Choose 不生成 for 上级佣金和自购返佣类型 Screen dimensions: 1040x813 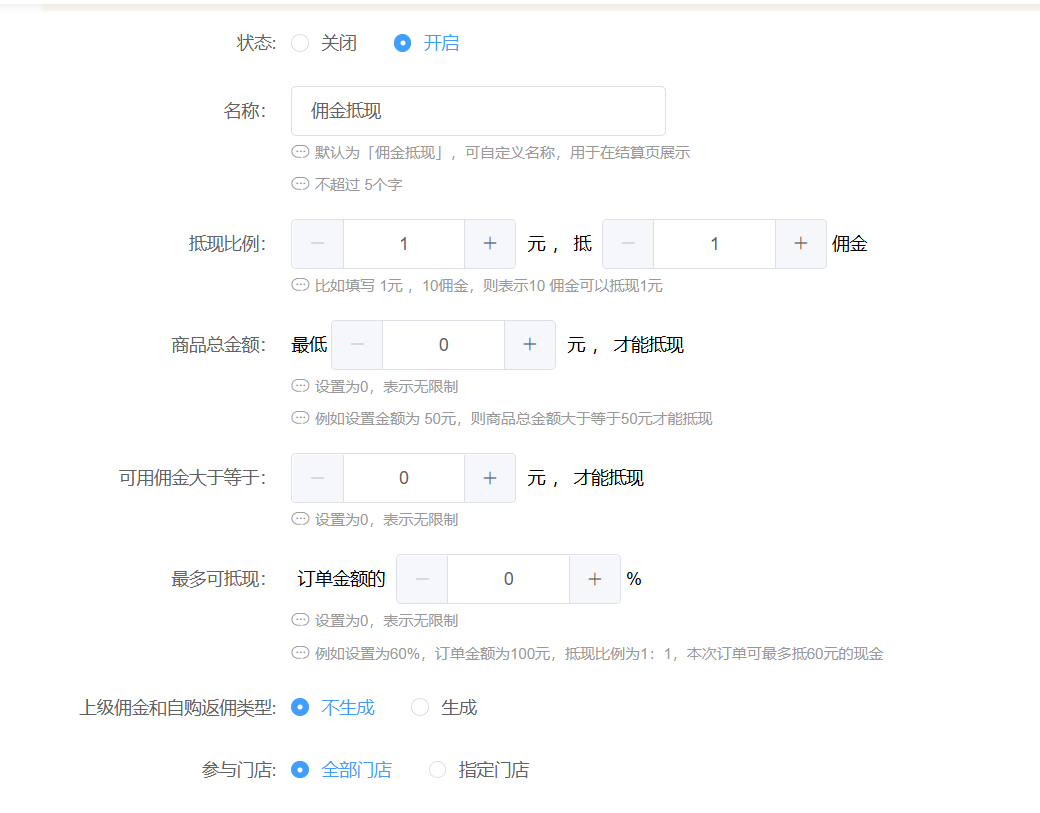tap(300, 707)
